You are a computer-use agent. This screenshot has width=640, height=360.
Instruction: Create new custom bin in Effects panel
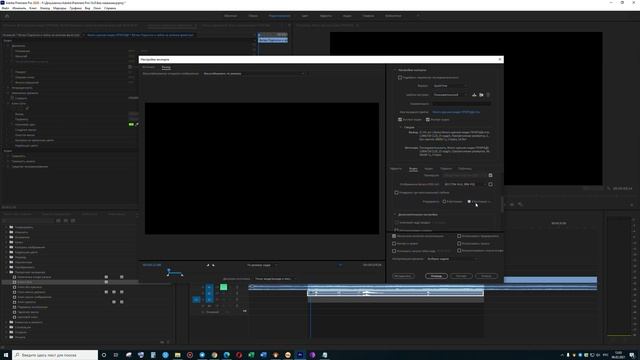tap(162, 342)
